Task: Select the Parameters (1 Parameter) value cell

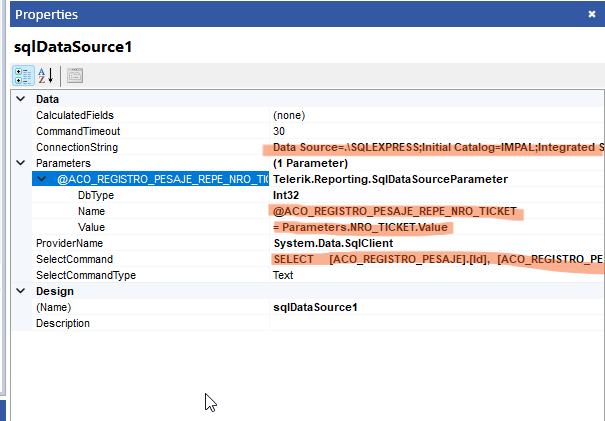Action: point(310,163)
